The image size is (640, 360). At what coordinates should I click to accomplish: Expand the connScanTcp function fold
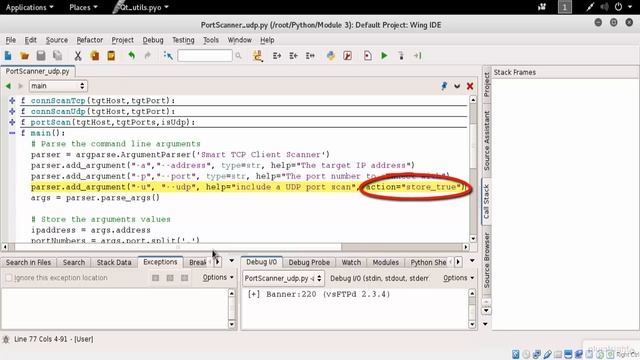click(x=12, y=100)
